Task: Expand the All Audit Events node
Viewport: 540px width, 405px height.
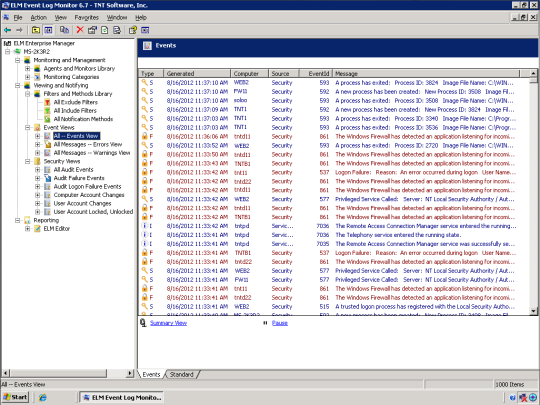Action: (x=38, y=169)
